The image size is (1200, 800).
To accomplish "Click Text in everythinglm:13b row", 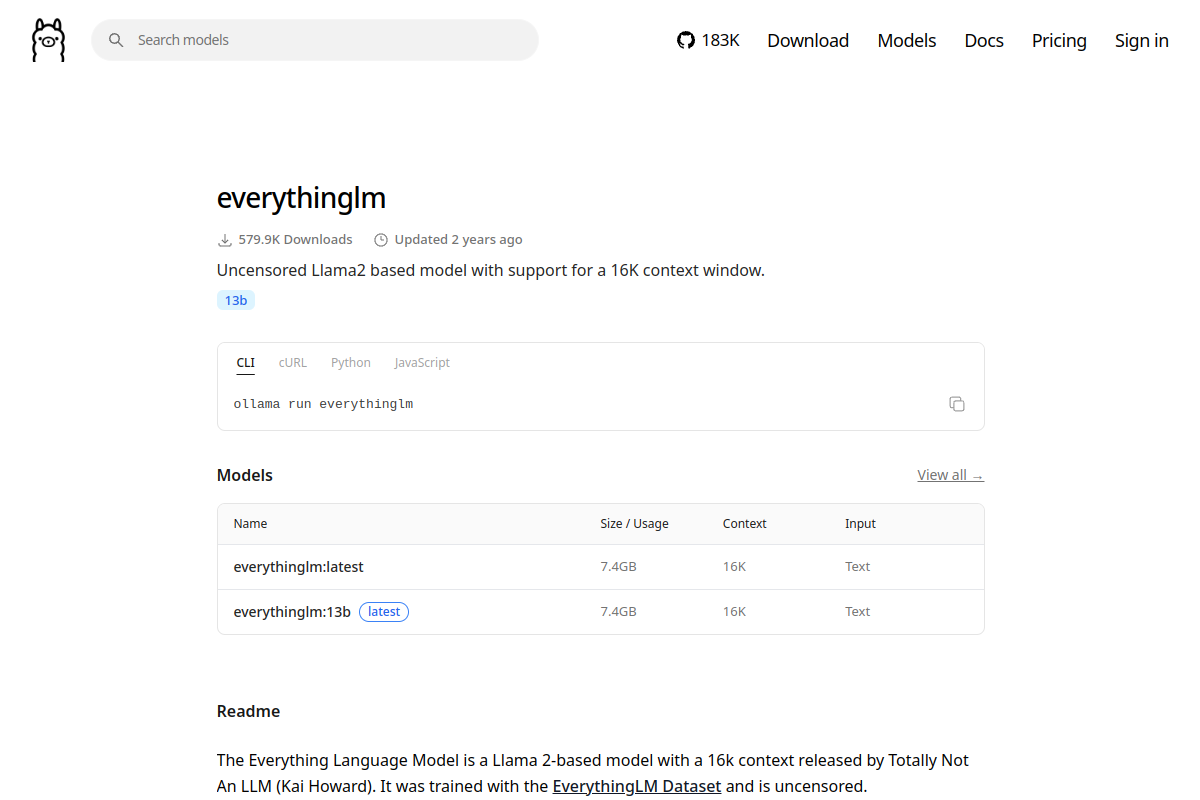I will (x=857, y=612).
